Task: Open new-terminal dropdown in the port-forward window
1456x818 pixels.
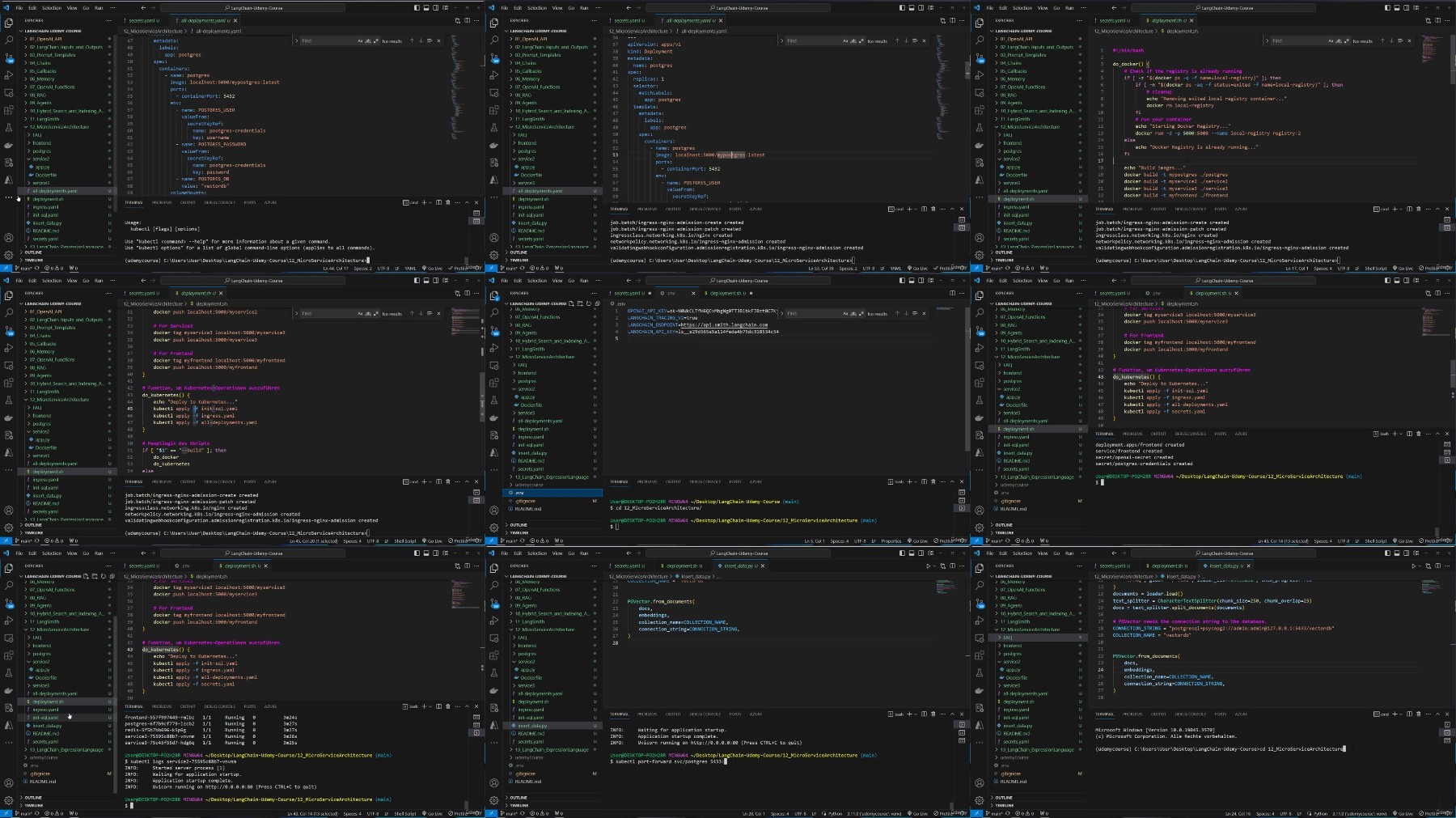Action: tap(916, 714)
